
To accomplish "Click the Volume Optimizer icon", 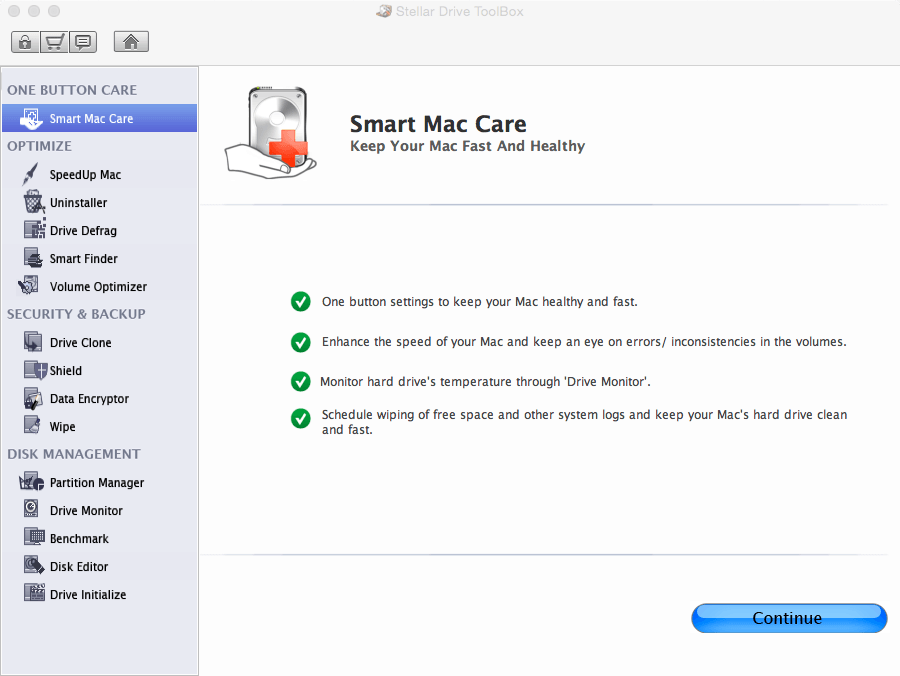I will click(29, 285).
